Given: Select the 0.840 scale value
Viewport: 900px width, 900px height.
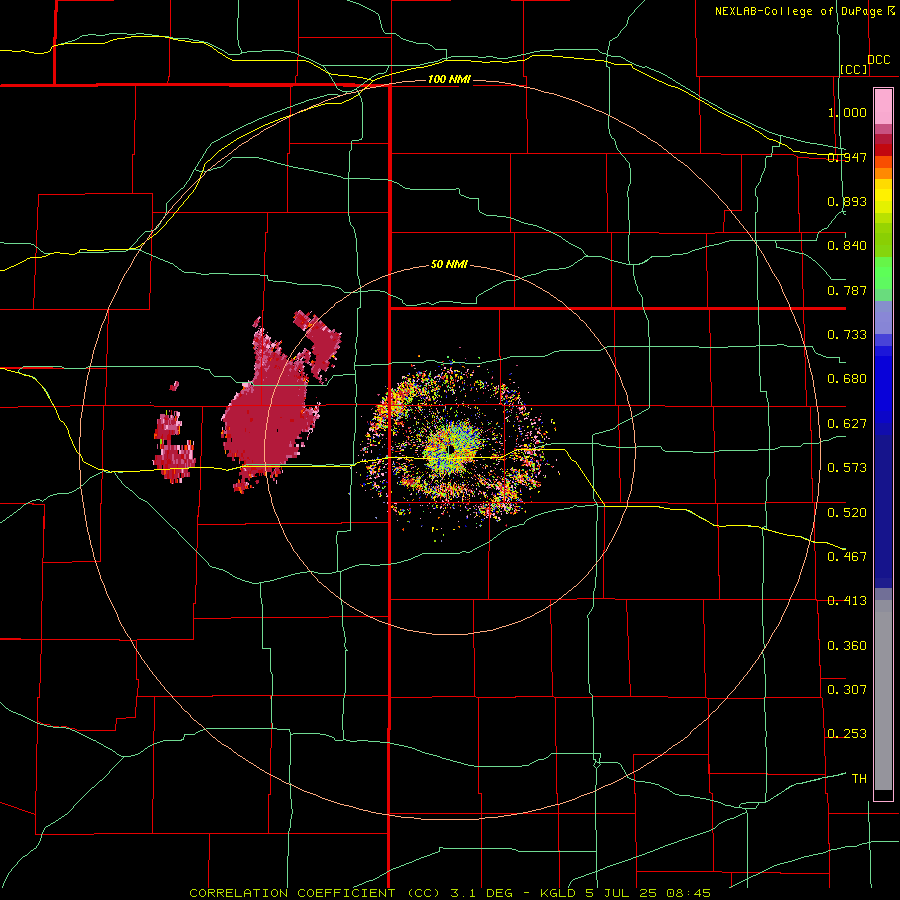Looking at the screenshot, I should (847, 246).
